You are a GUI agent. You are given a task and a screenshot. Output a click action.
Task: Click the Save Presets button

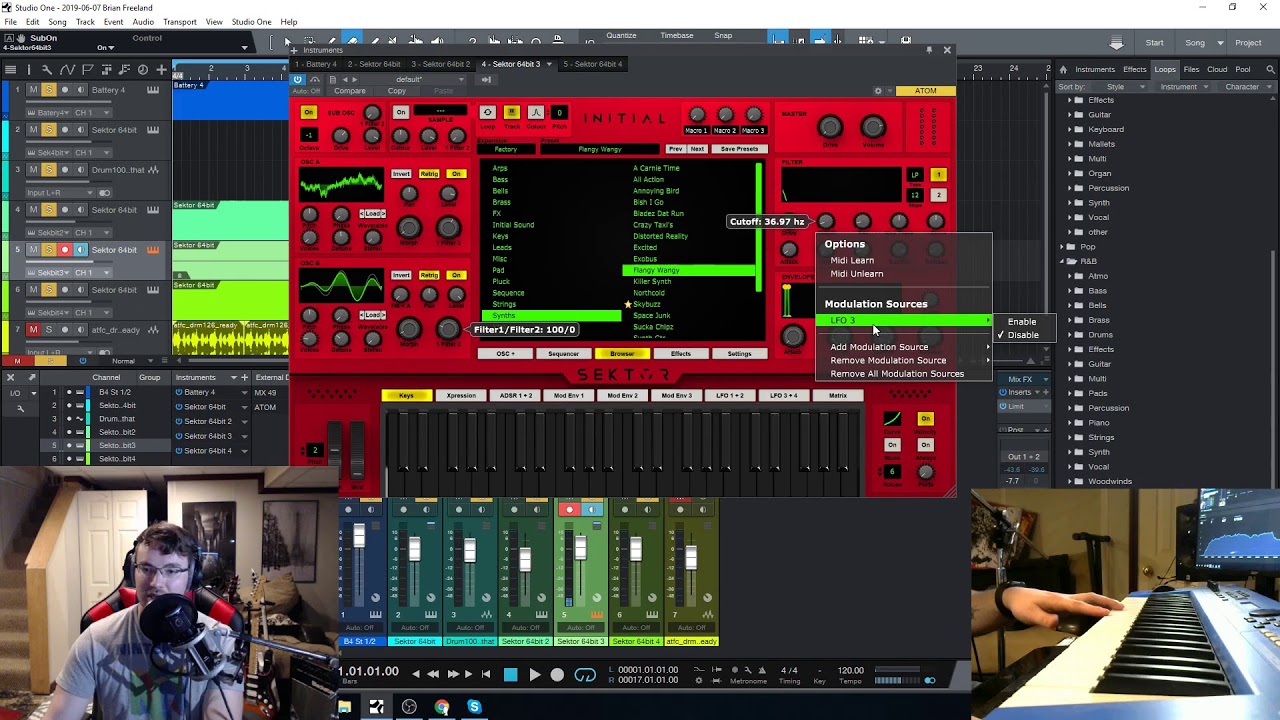tap(739, 149)
